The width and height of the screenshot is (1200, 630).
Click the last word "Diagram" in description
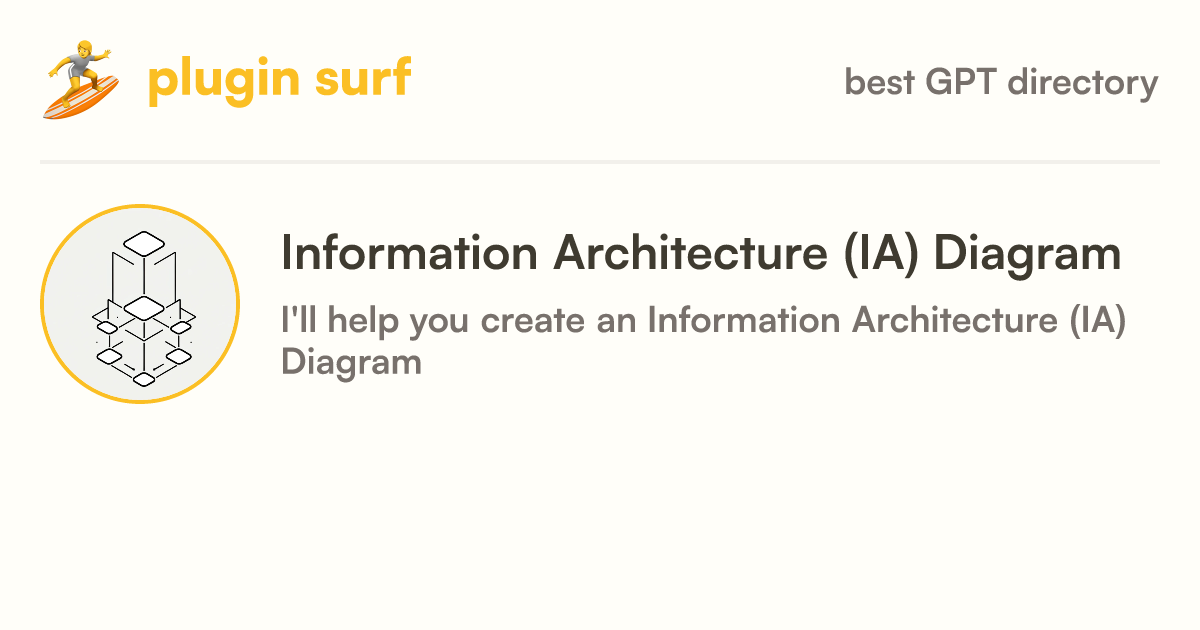pyautogui.click(x=351, y=362)
